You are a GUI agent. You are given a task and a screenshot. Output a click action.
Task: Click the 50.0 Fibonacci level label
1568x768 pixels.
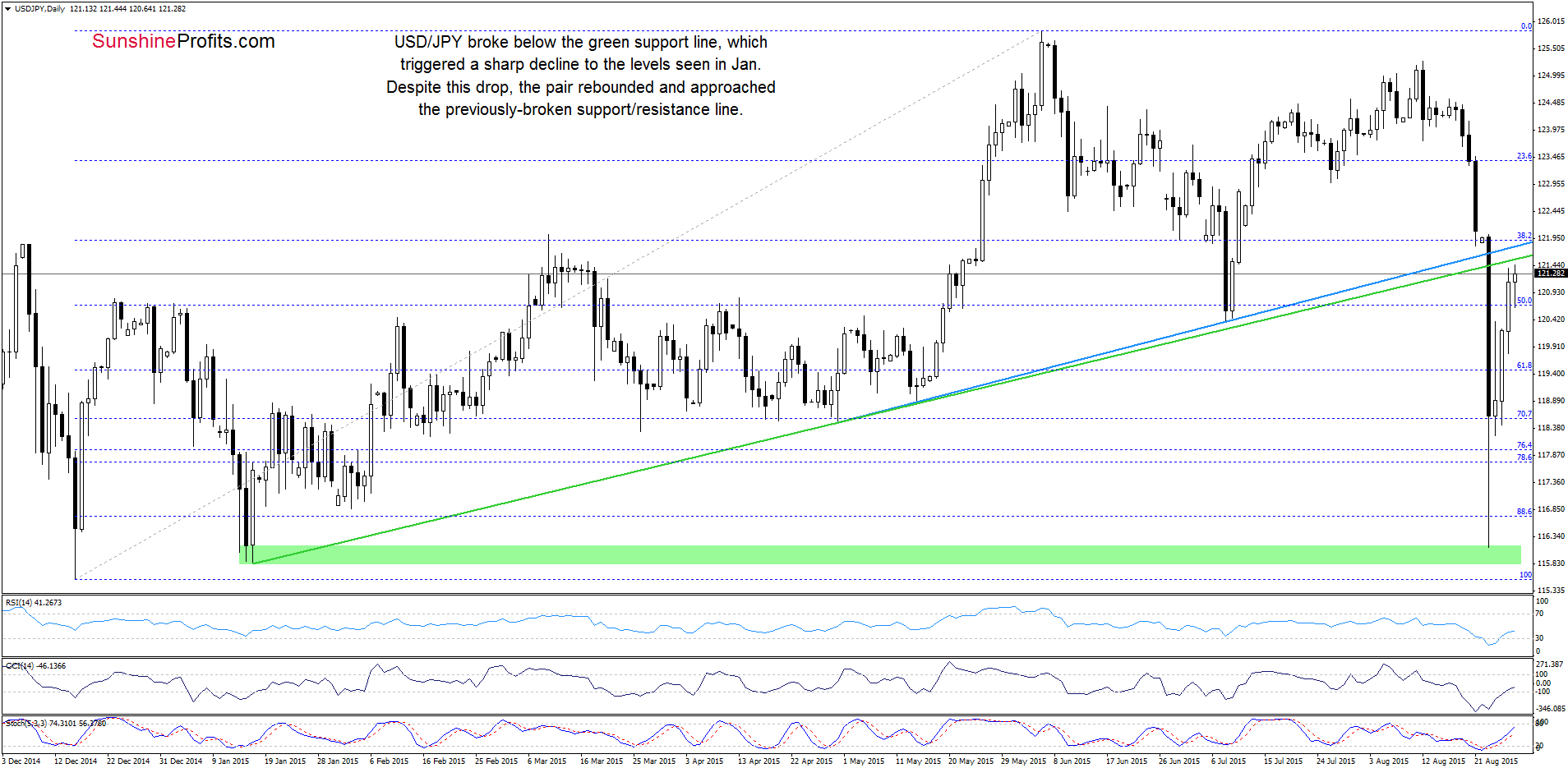point(1524,301)
